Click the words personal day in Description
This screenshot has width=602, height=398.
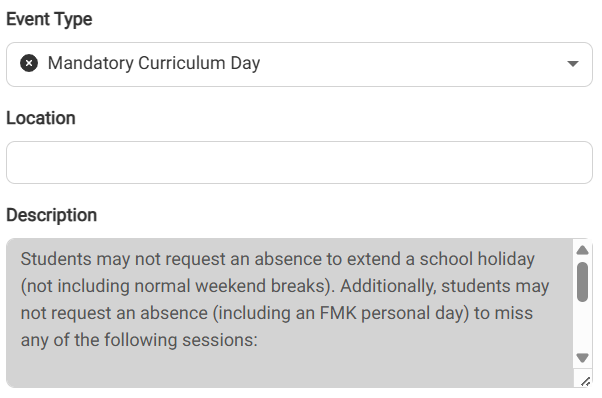(415, 314)
